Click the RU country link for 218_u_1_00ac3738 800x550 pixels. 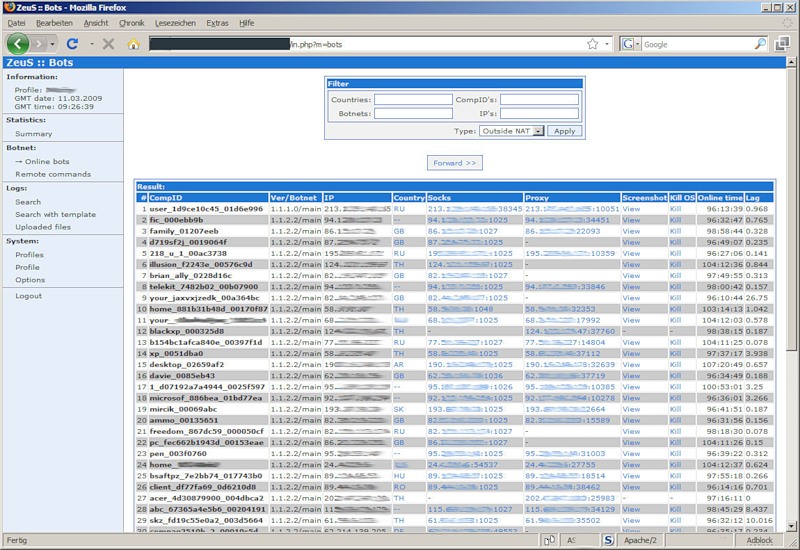click(x=399, y=254)
